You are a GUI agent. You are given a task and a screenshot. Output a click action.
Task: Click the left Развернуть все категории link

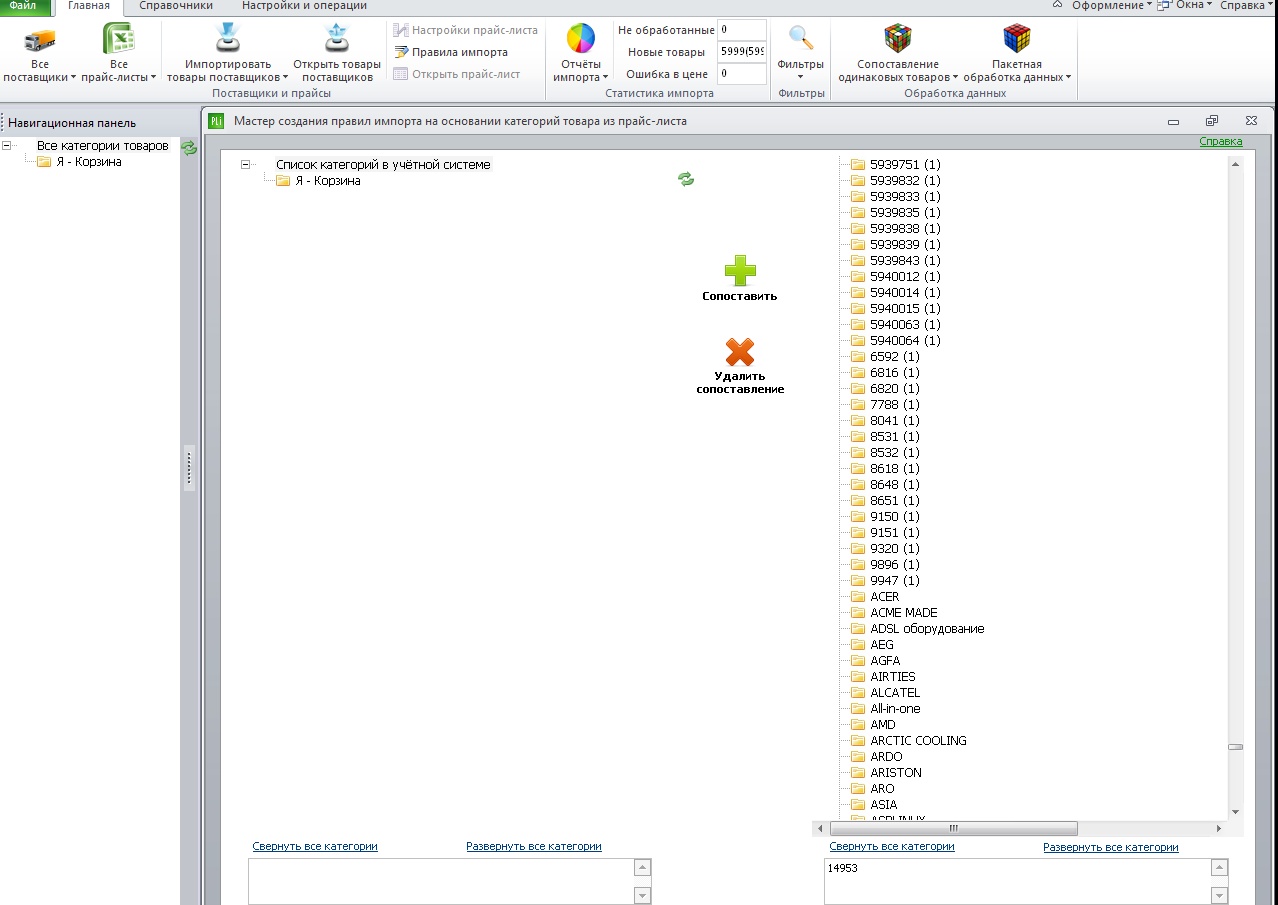coord(534,846)
